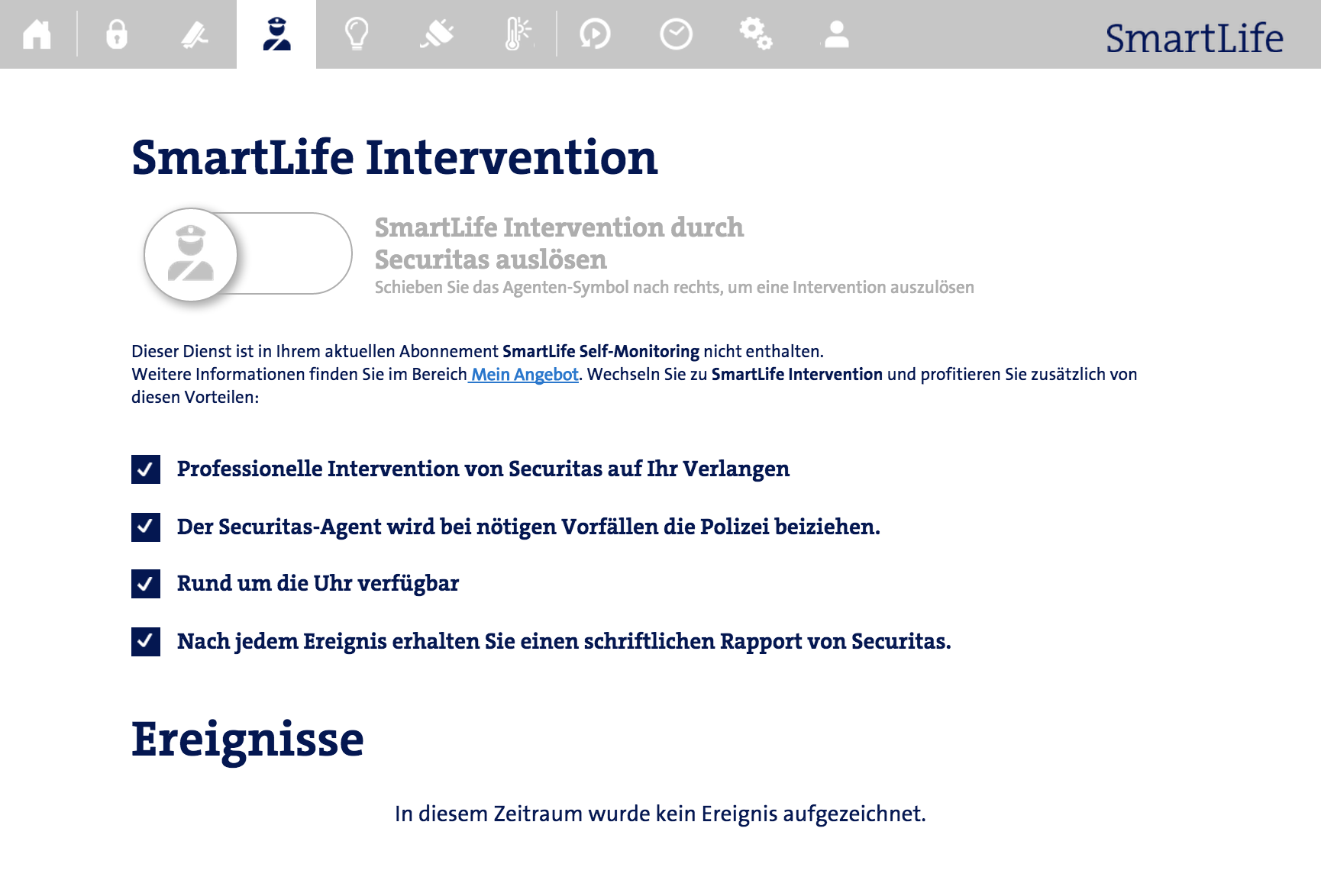The image size is (1321, 896).
Task: Click heading 'SmartLife Intervention durch Securitas auslösen'
Action: tap(559, 243)
